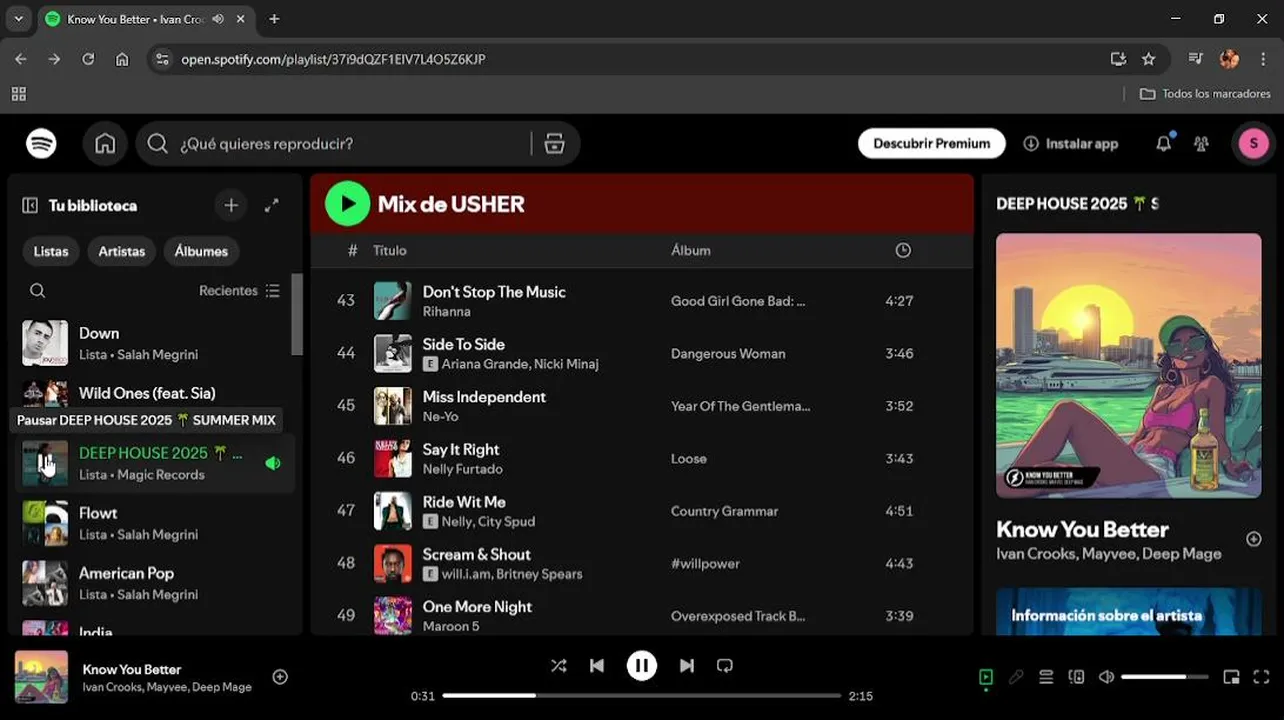Open the notifications bell
Viewport: 1284px width, 720px height.
1163,143
